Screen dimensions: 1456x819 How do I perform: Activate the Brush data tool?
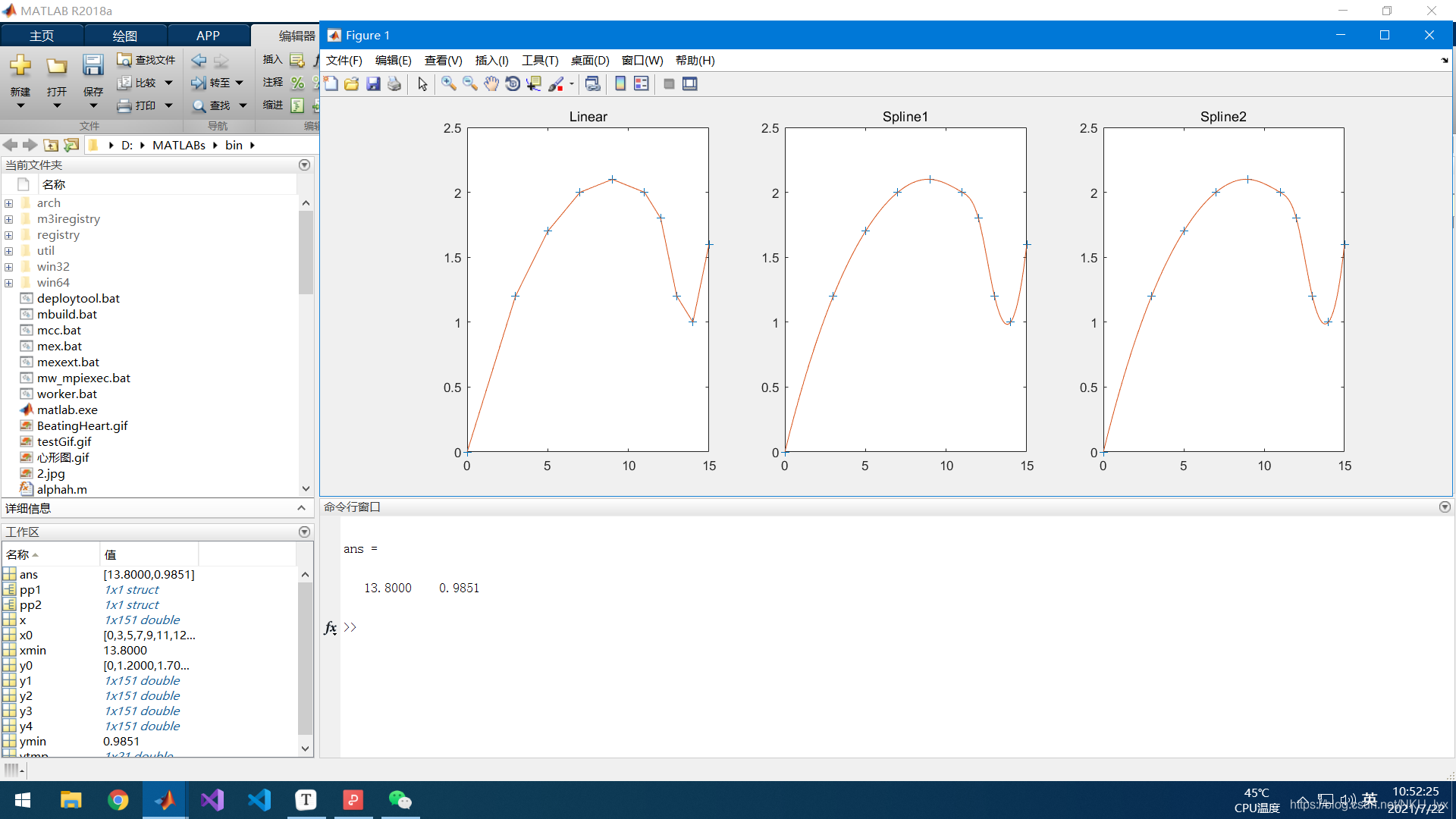tap(557, 84)
